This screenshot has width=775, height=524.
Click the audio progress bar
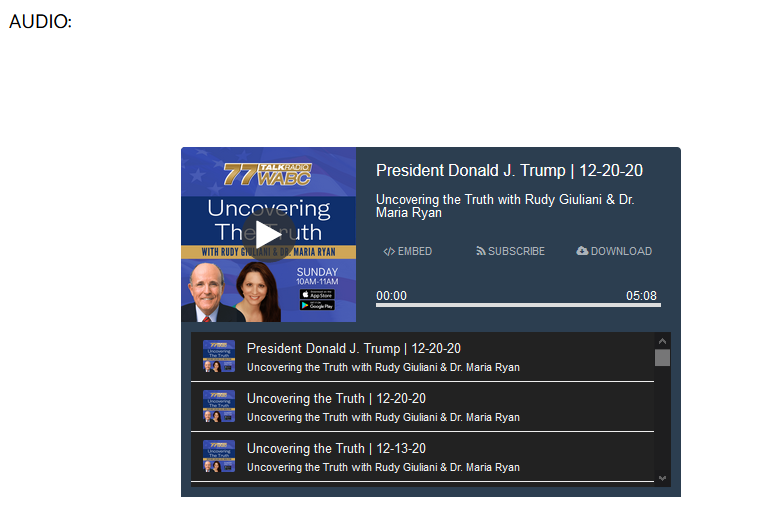click(x=518, y=305)
